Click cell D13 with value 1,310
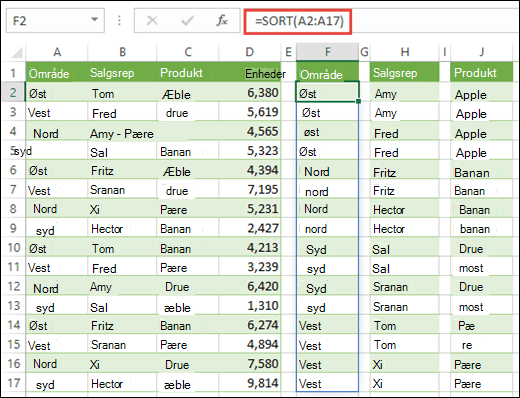Screen dimensions: 520x398 250,306
